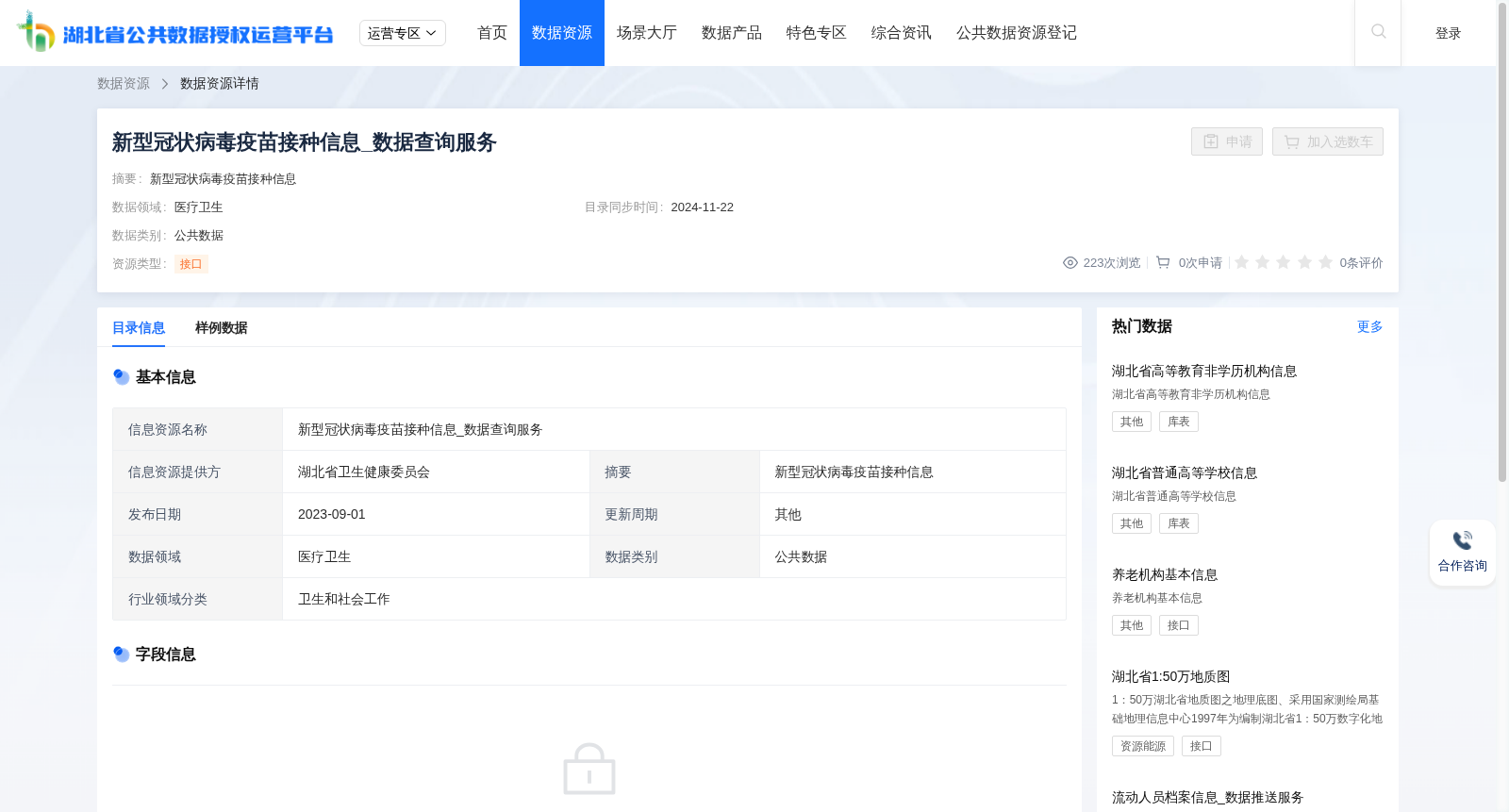Click the 加入选数车 button

point(1328,141)
